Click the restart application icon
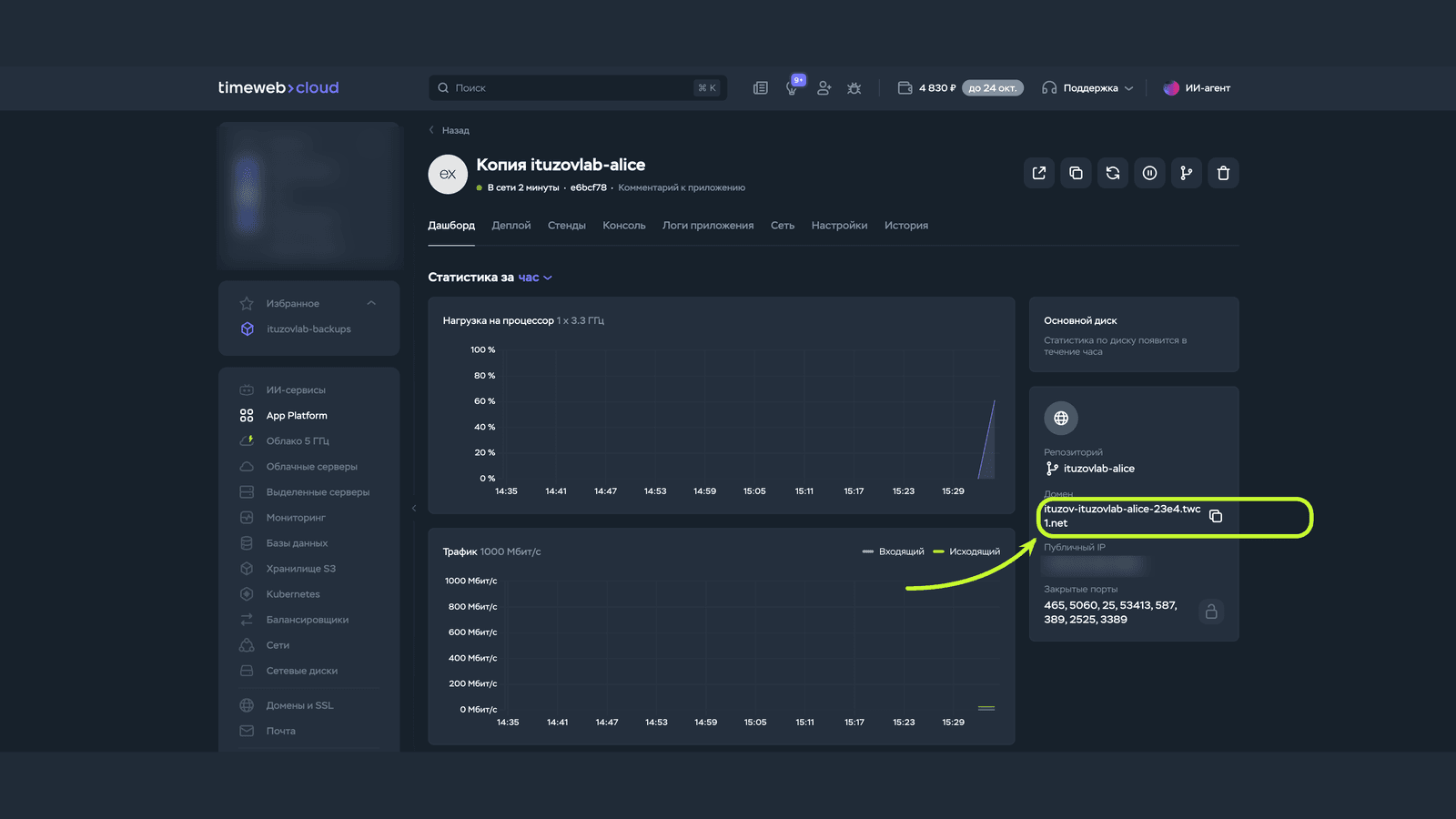Screen dimensions: 1456x819 click(x=1113, y=173)
